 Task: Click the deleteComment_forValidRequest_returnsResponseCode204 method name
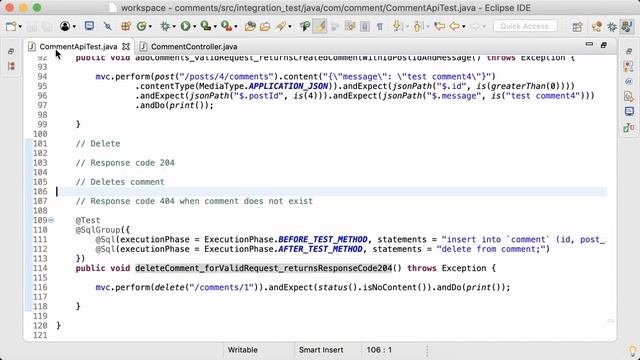(263, 268)
